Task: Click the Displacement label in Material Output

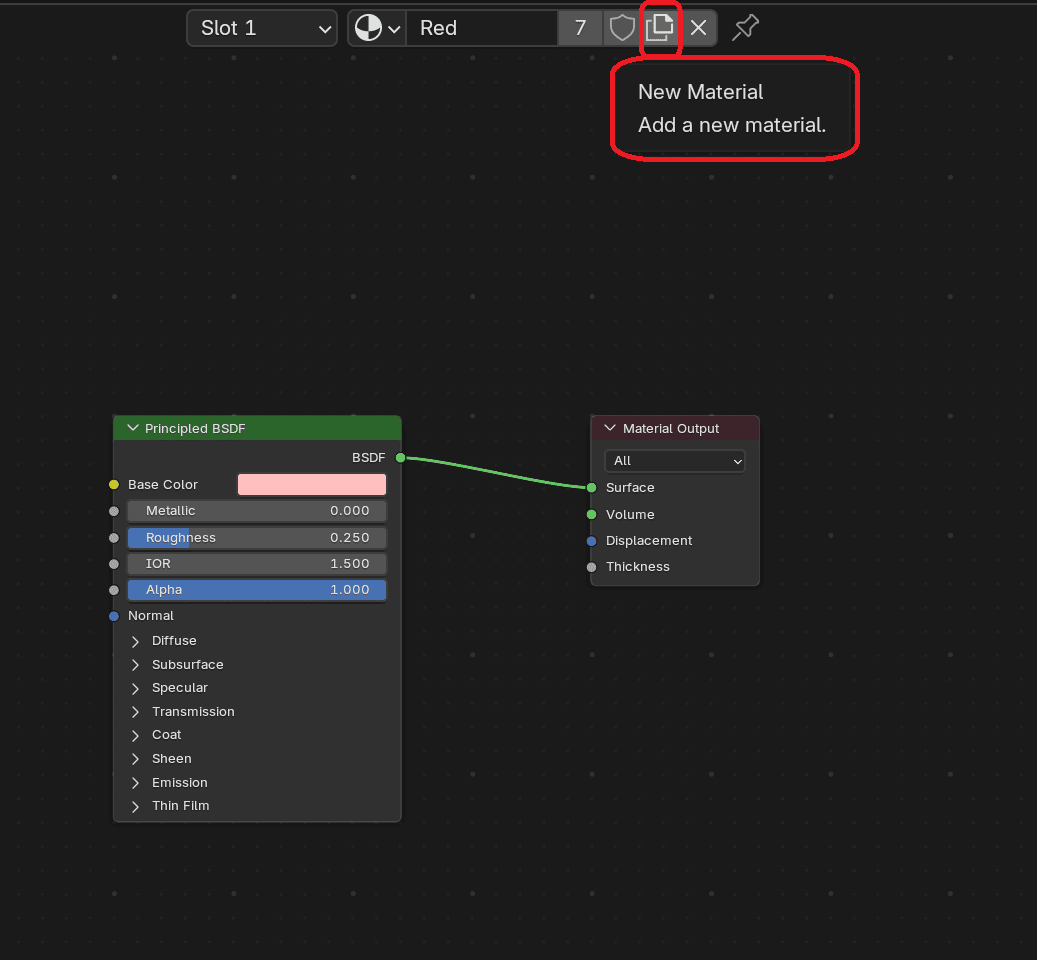Action: [649, 540]
